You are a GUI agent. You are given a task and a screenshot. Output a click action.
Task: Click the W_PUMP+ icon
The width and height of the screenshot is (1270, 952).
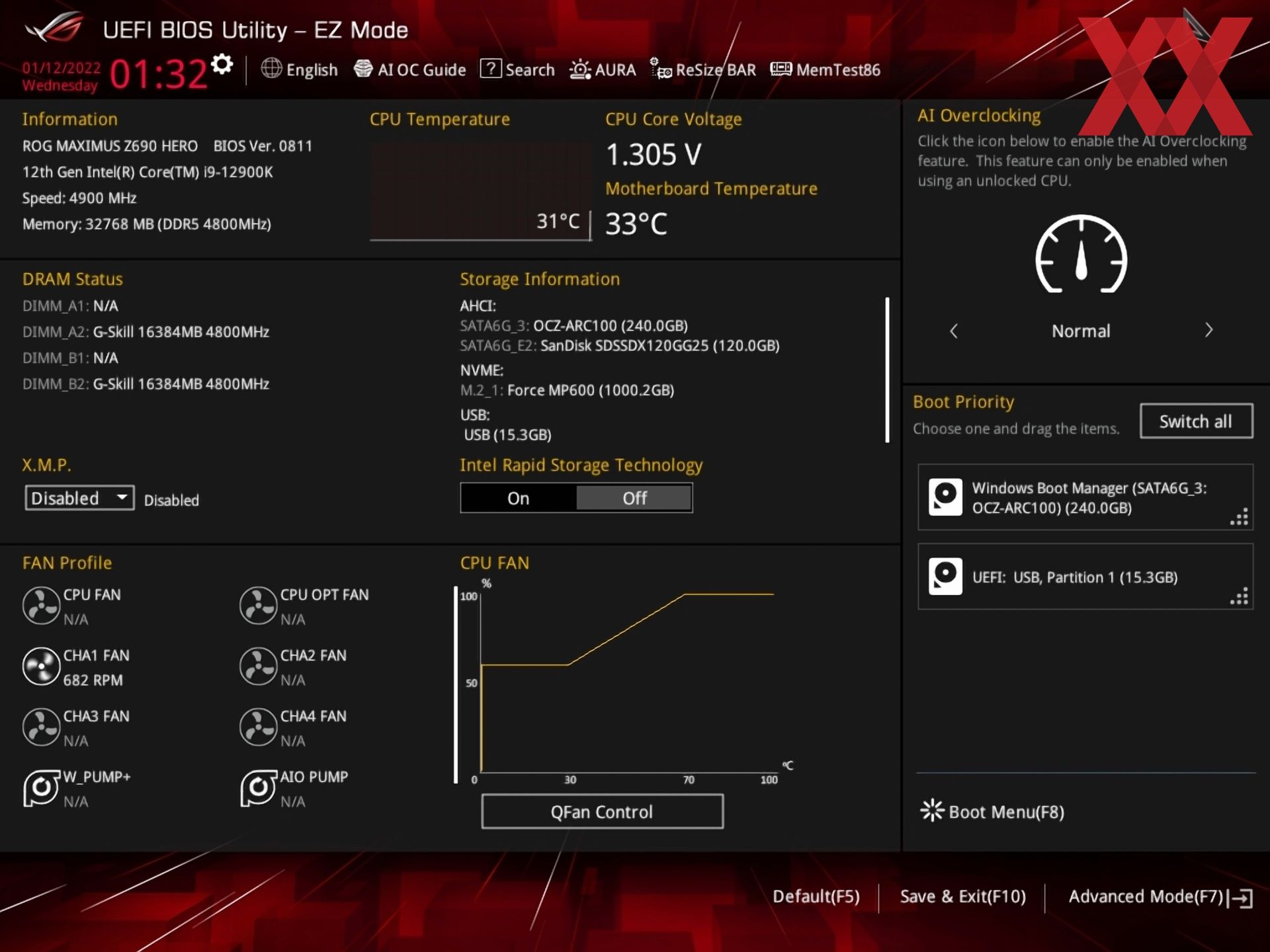click(41, 788)
